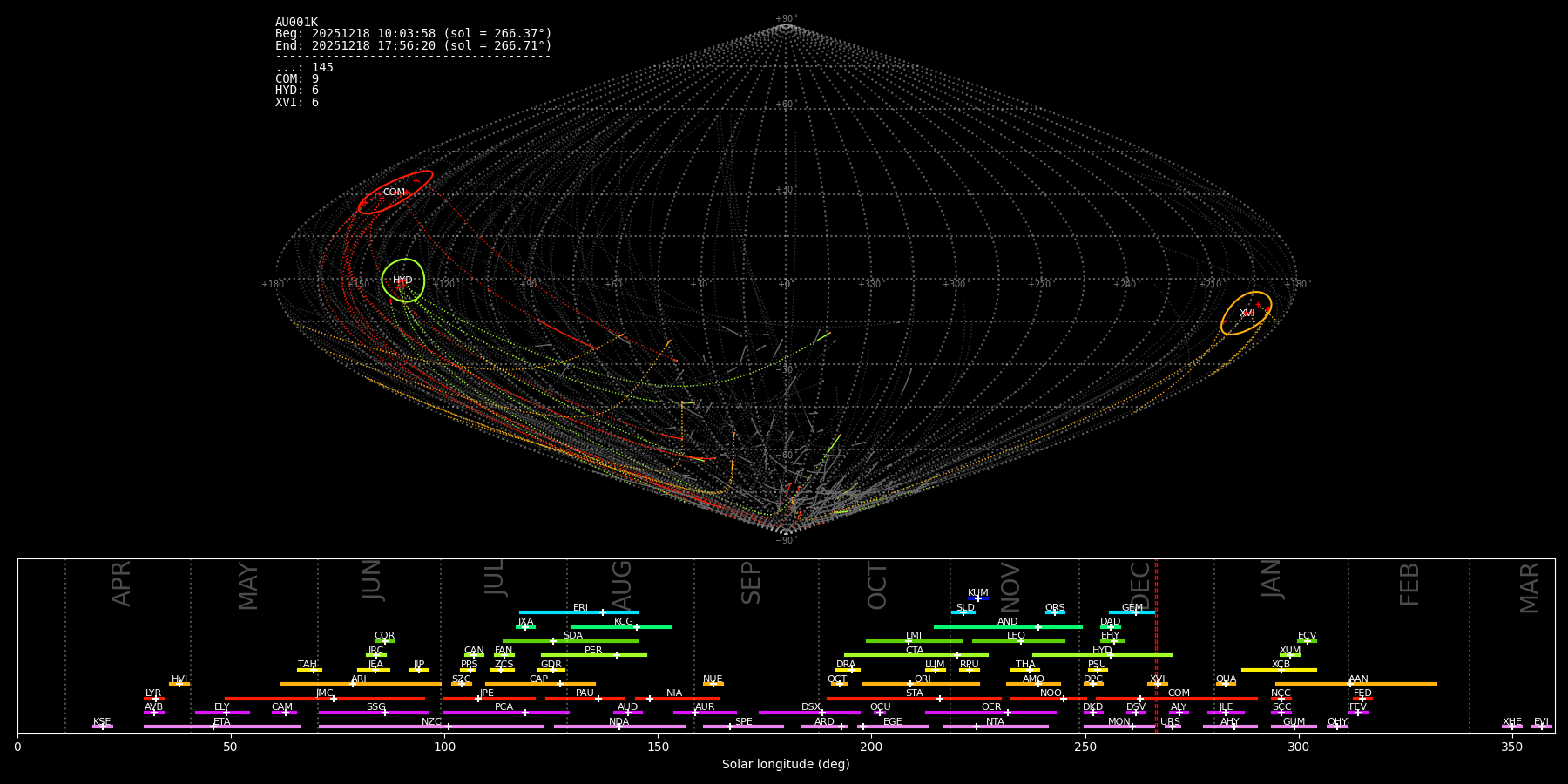Image resolution: width=1568 pixels, height=784 pixels.
Task: Select the MON shower bar in the timeline
Action: [1119, 727]
